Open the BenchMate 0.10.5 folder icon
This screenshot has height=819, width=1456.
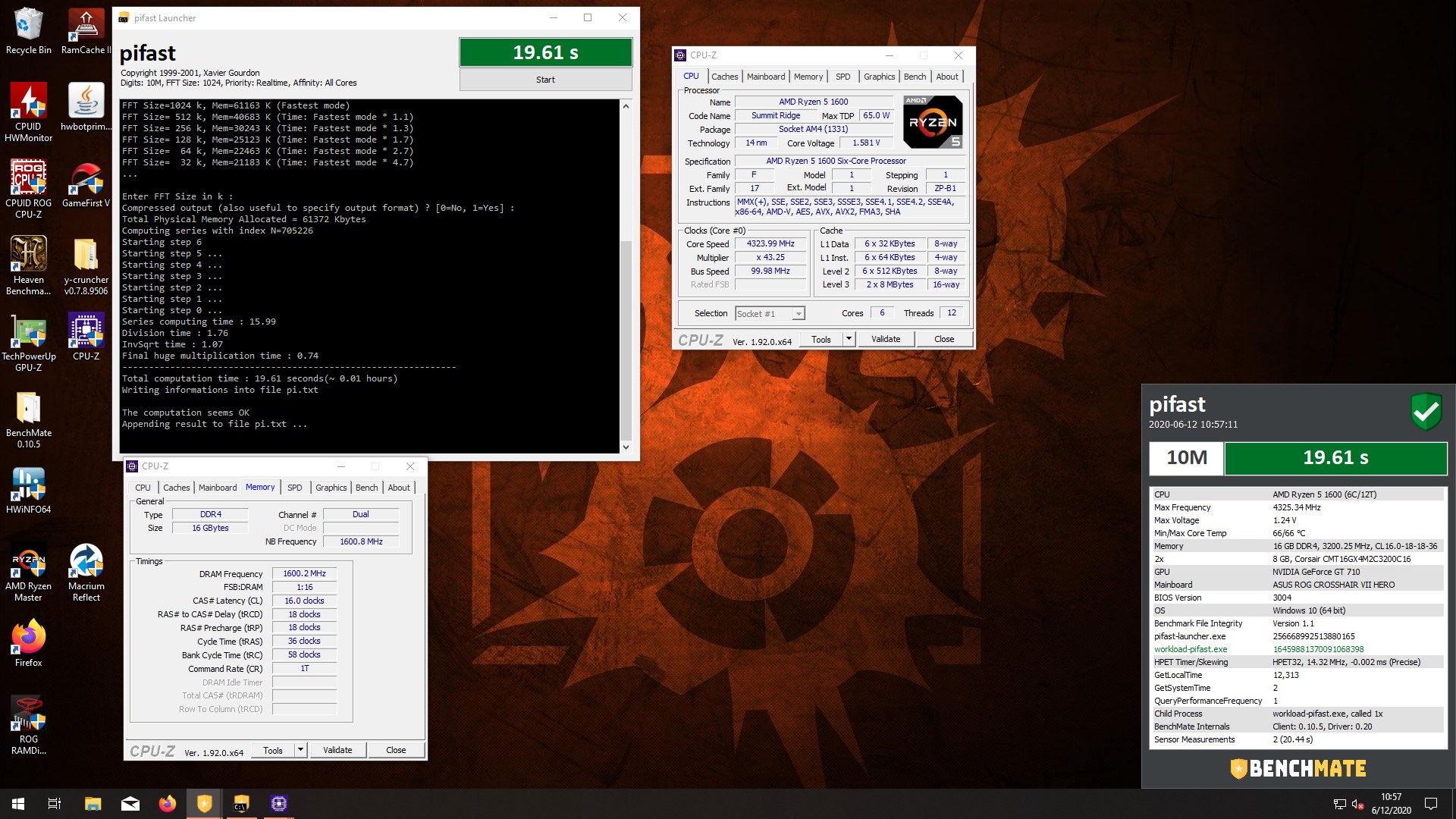29,419
